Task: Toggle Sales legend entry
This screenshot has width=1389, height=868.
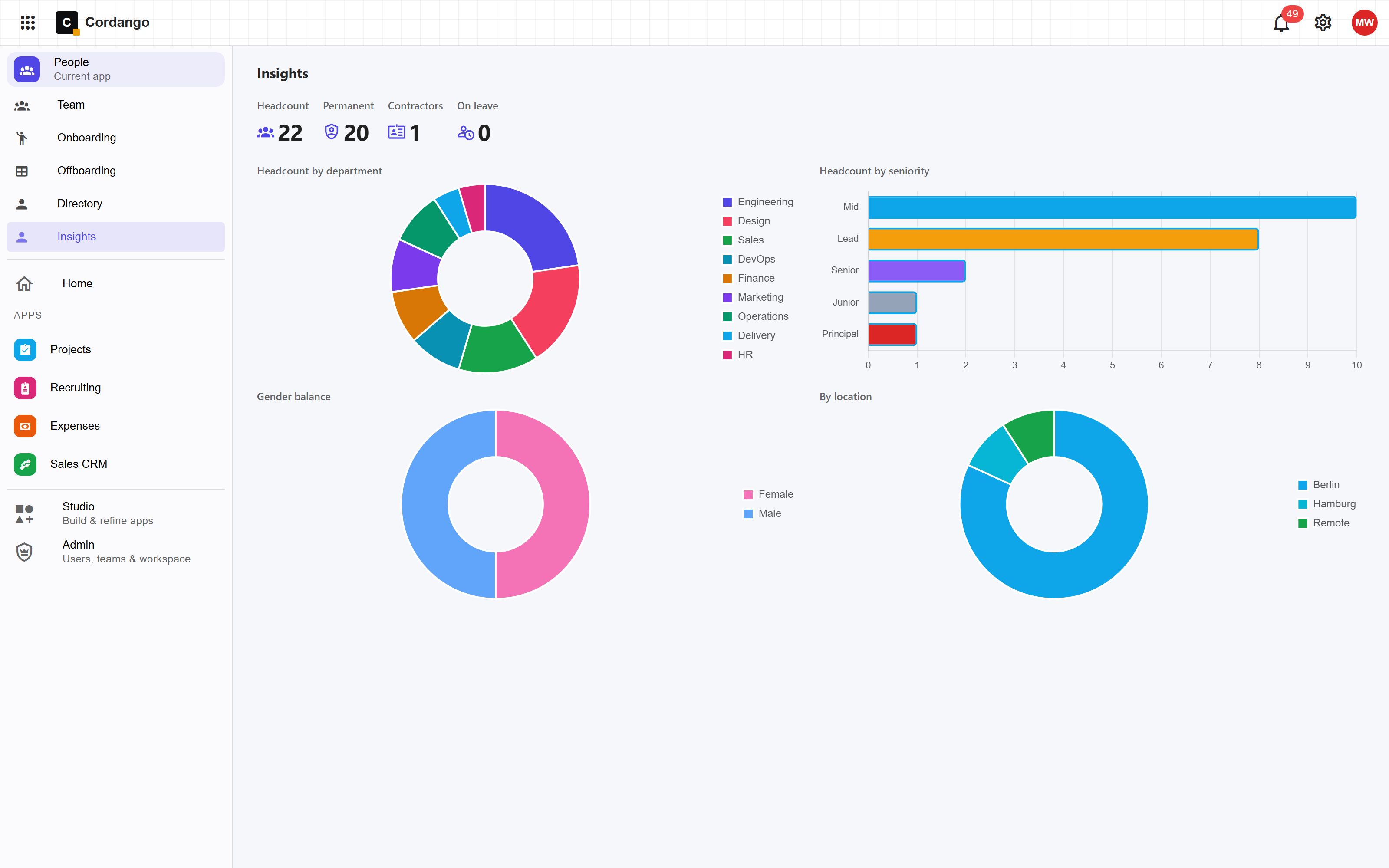Action: 743,240
